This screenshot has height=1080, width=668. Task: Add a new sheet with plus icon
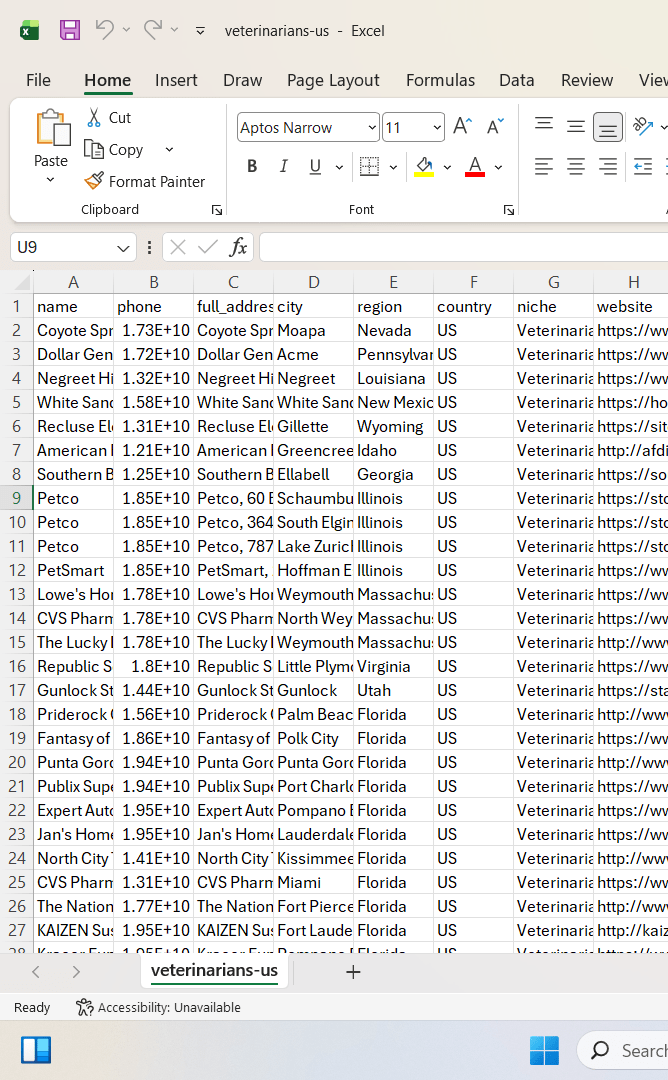353,972
